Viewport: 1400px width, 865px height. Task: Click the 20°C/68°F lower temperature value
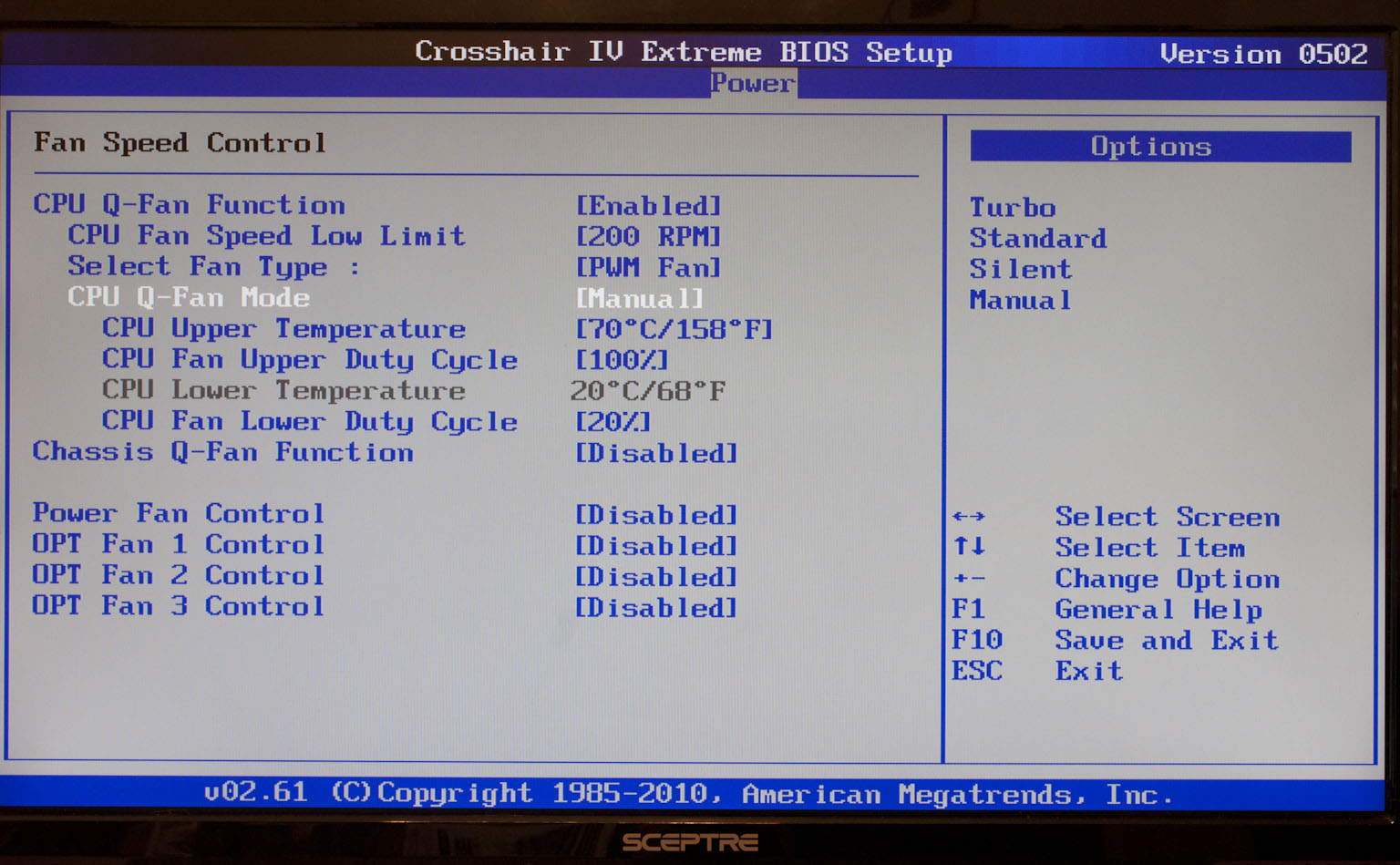tap(648, 392)
